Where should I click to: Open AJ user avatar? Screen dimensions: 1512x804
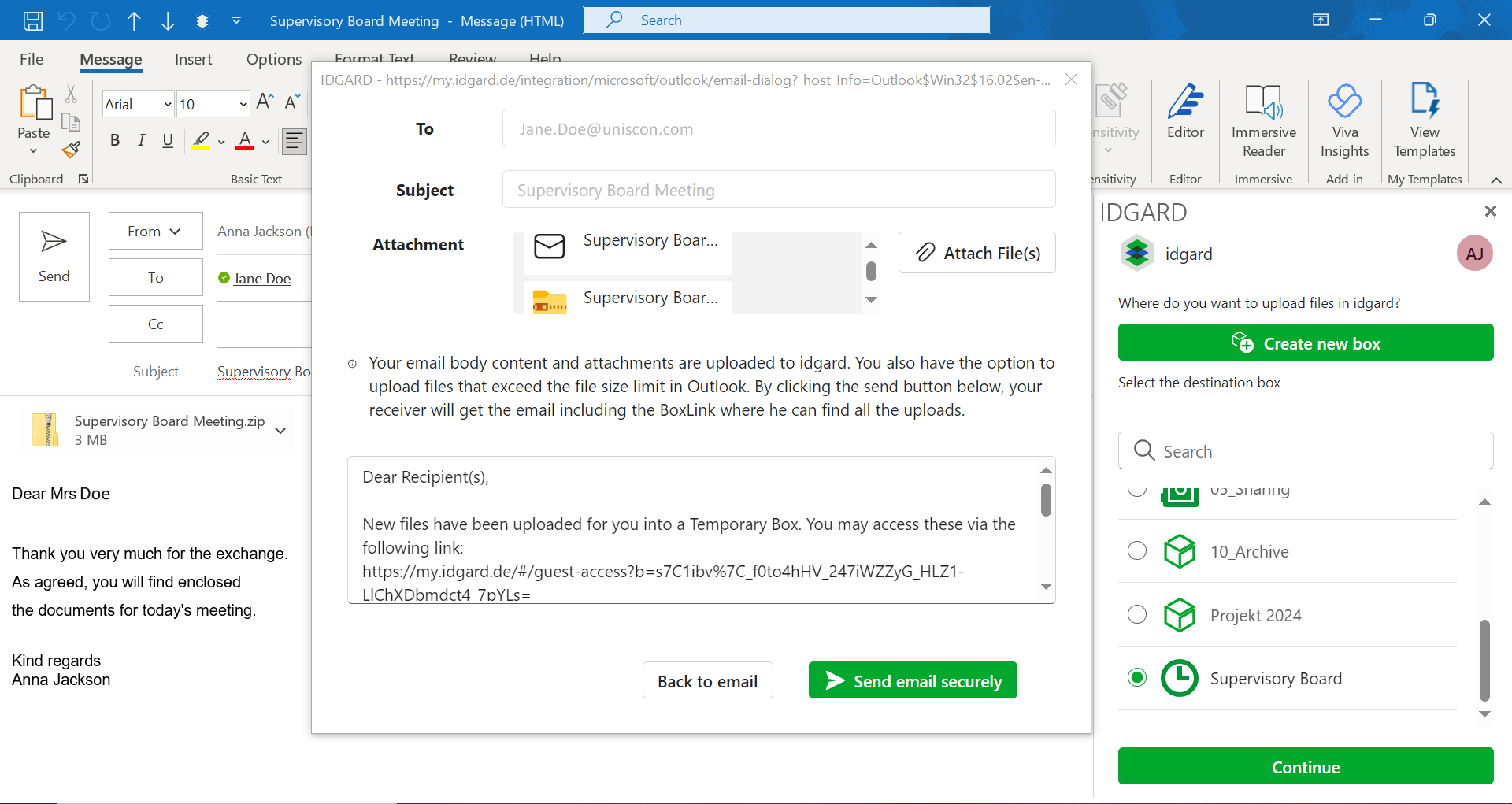click(x=1474, y=254)
